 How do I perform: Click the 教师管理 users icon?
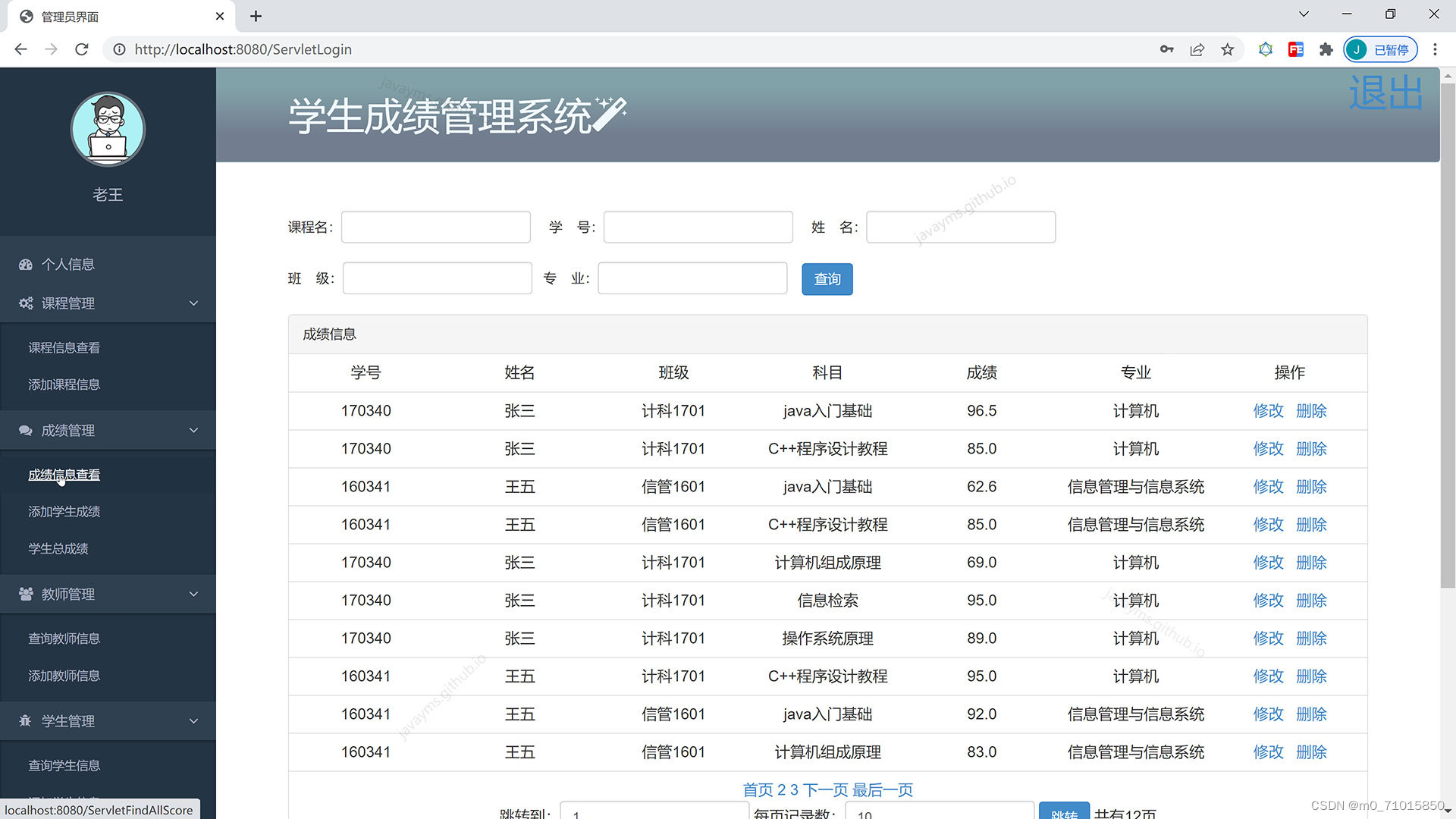tap(26, 595)
